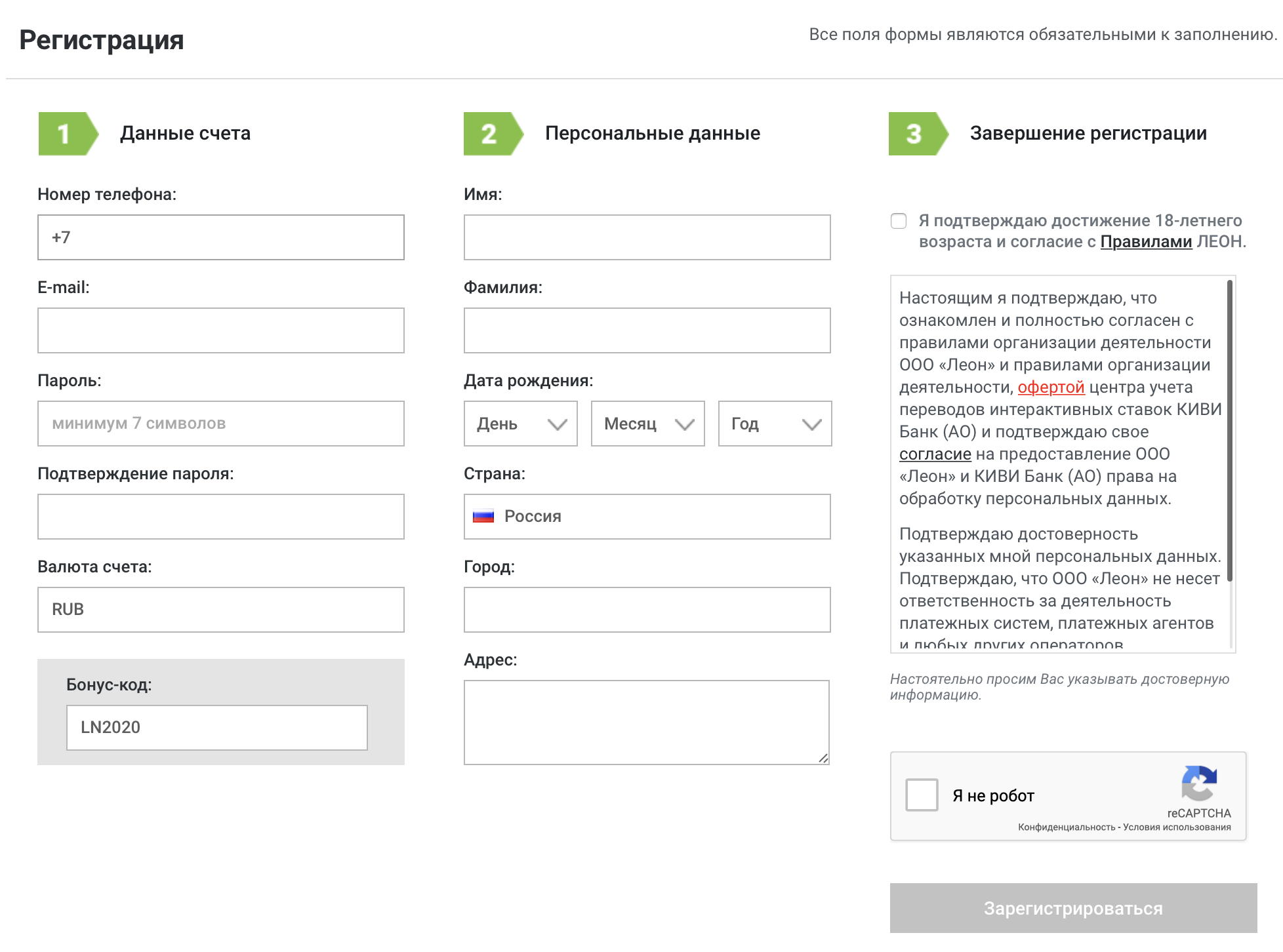Click the agreement text box scrollbar
The height and width of the screenshot is (952, 1283).
point(1230,430)
